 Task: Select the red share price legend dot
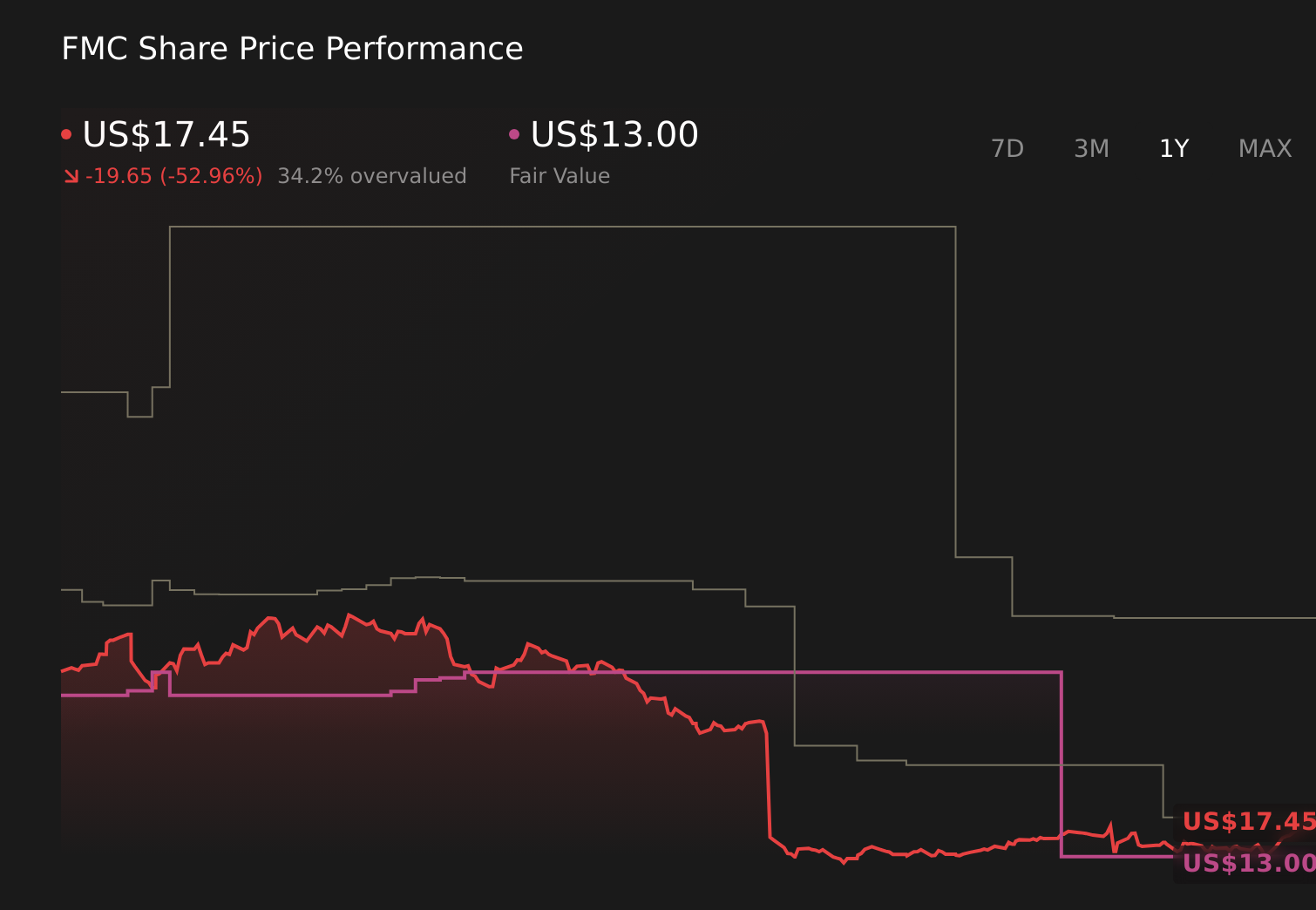(67, 133)
